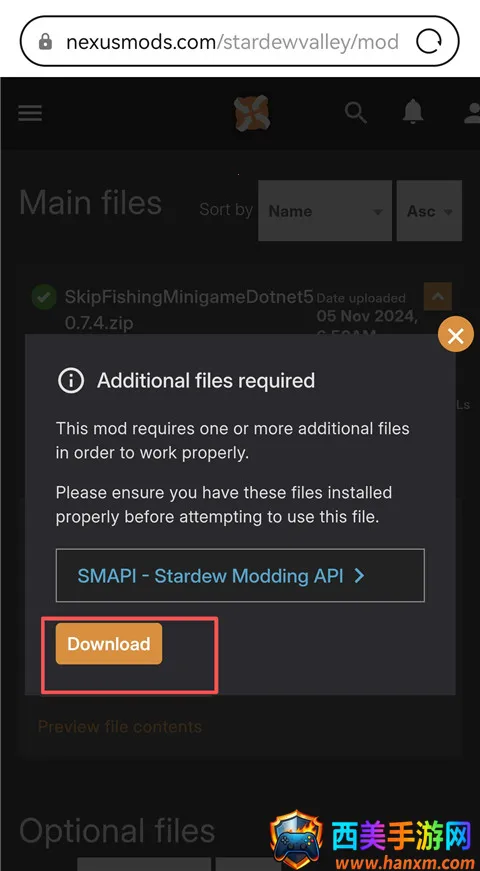Open the search magnifier icon

click(x=356, y=113)
